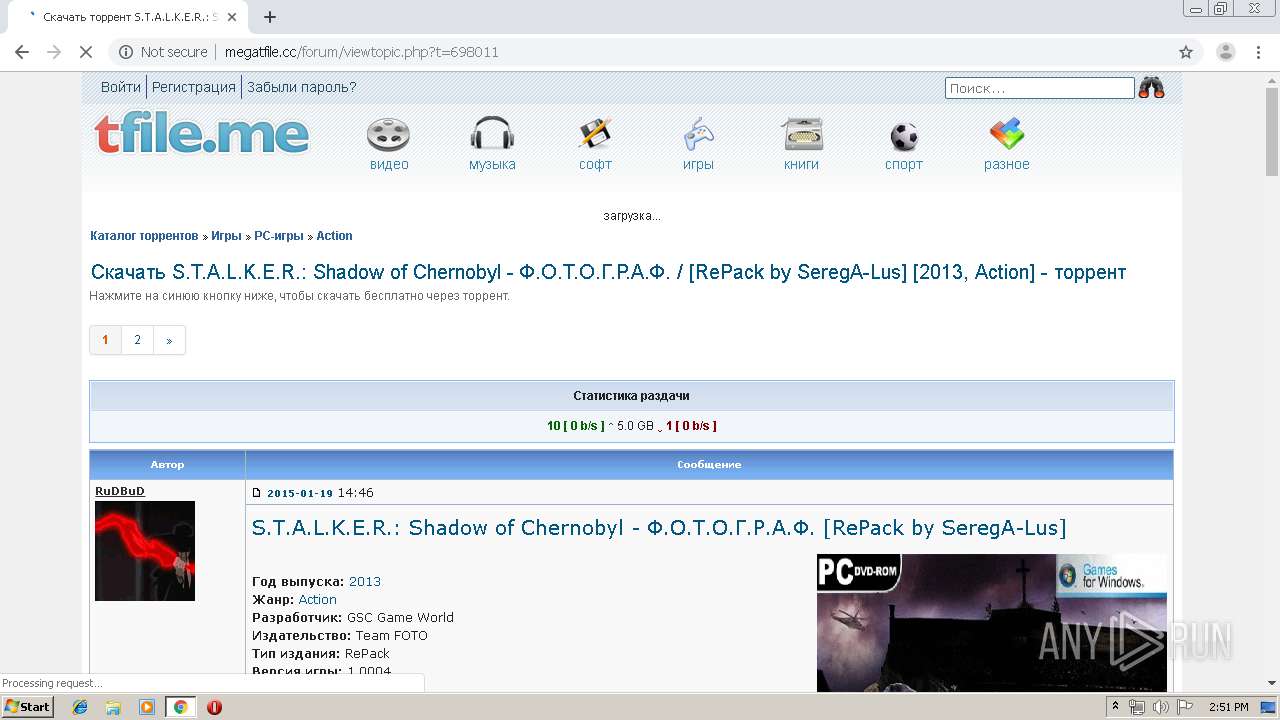
Task: Open Каталог торрентов breadcrumb
Action: pos(144,236)
